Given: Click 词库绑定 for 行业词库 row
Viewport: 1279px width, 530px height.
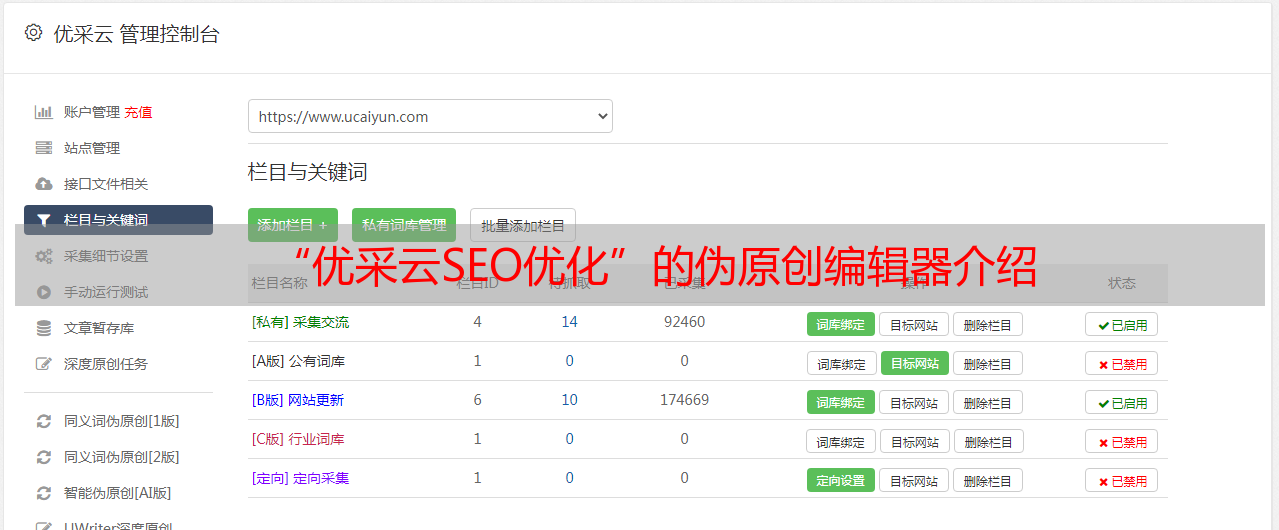Looking at the screenshot, I should tap(841, 441).
